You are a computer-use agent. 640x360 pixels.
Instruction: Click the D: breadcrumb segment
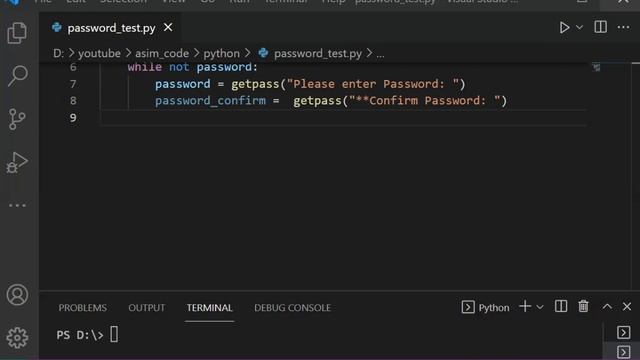(58, 53)
